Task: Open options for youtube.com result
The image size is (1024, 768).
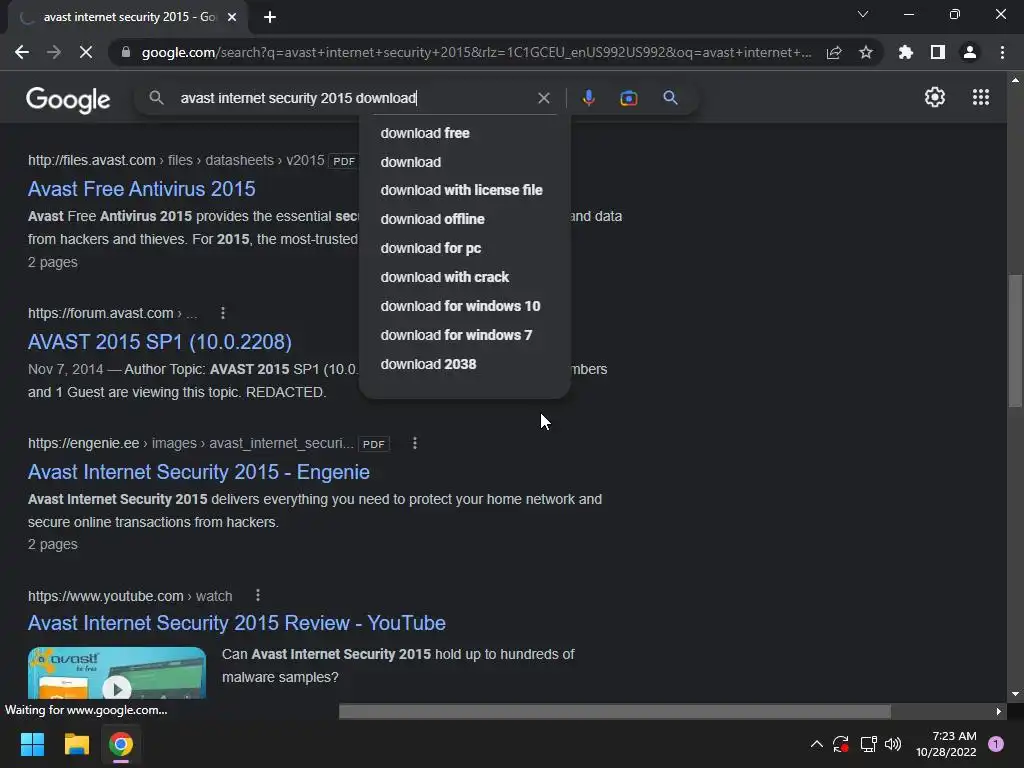Action: 258,596
